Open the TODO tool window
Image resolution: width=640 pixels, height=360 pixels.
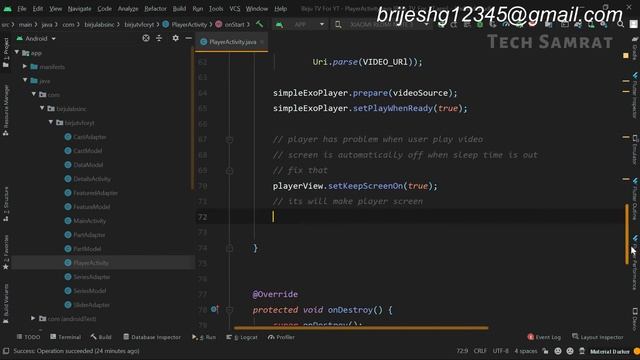tap(28, 337)
